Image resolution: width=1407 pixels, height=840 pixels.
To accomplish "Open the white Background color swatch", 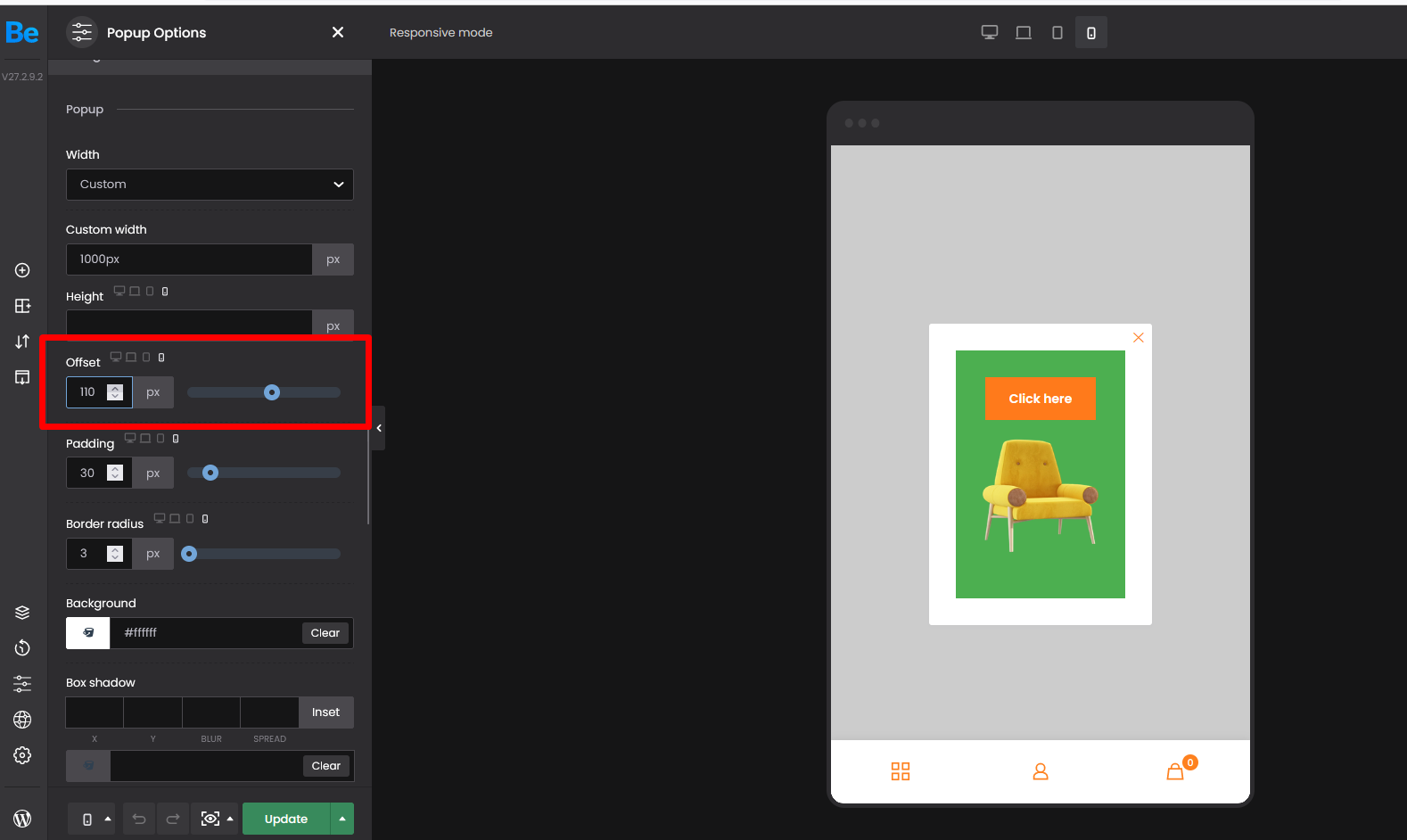I will (88, 633).
